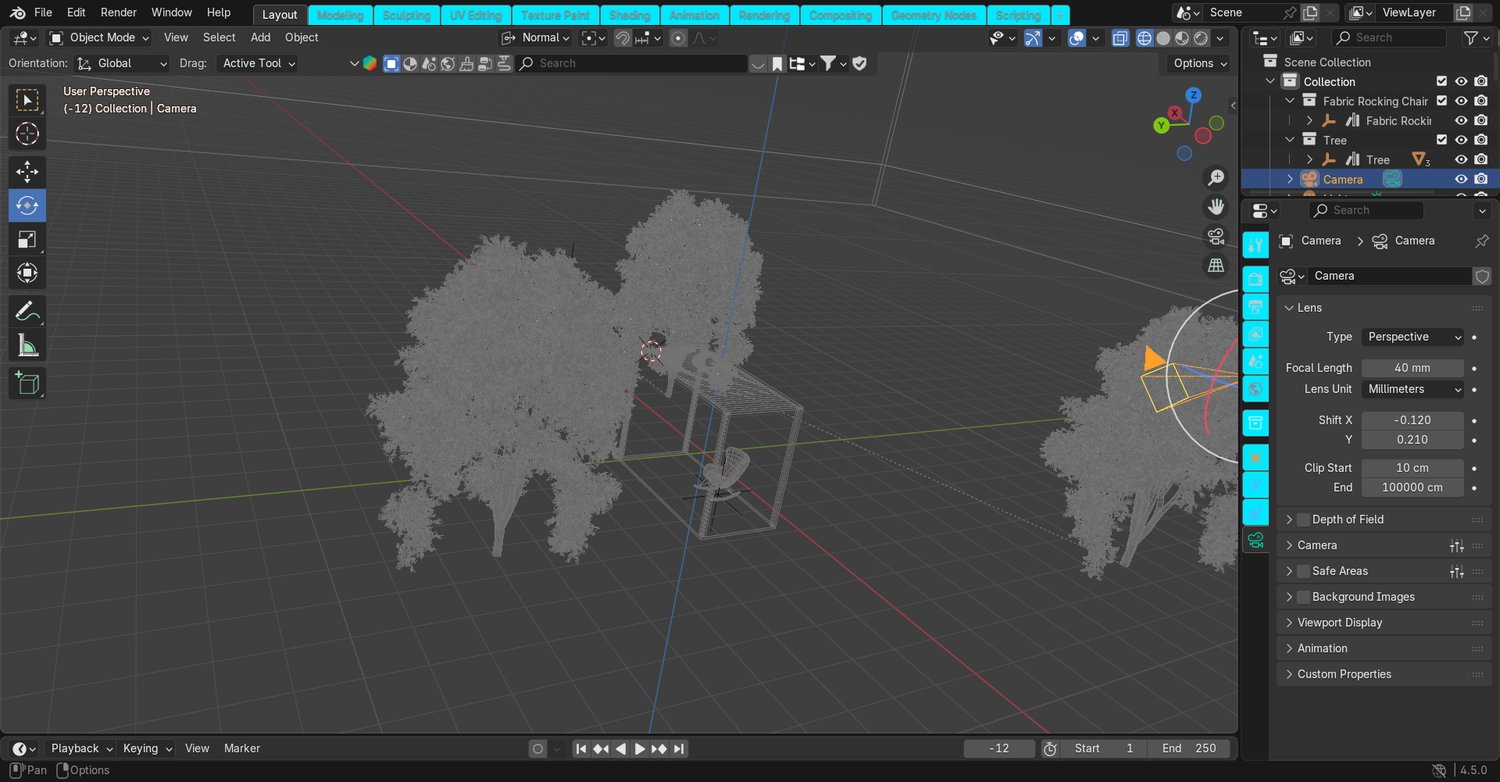Enable the Depth of Field checkbox
The width and height of the screenshot is (1500, 782).
1303,520
